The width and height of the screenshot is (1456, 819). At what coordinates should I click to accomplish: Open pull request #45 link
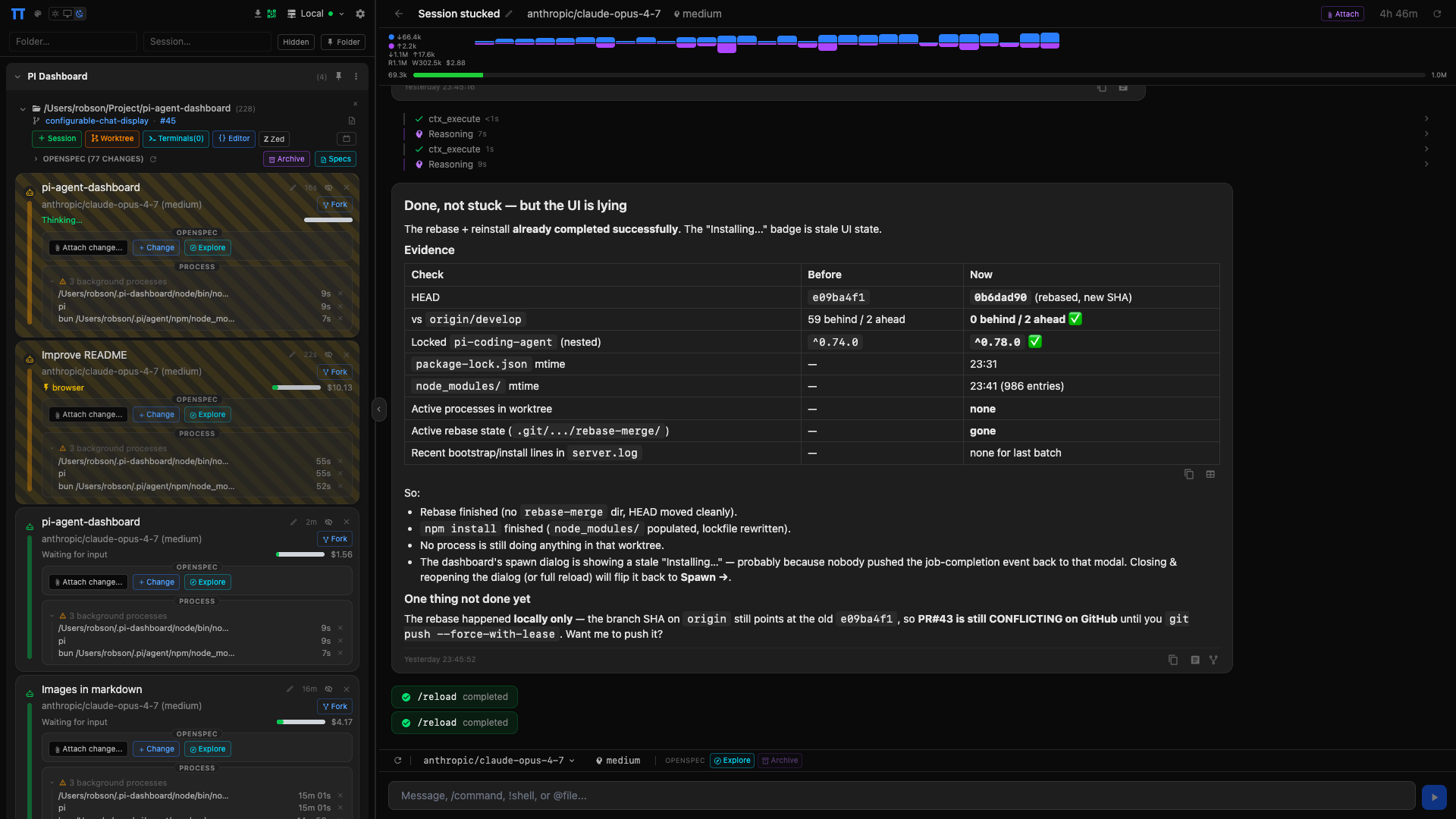pos(168,121)
